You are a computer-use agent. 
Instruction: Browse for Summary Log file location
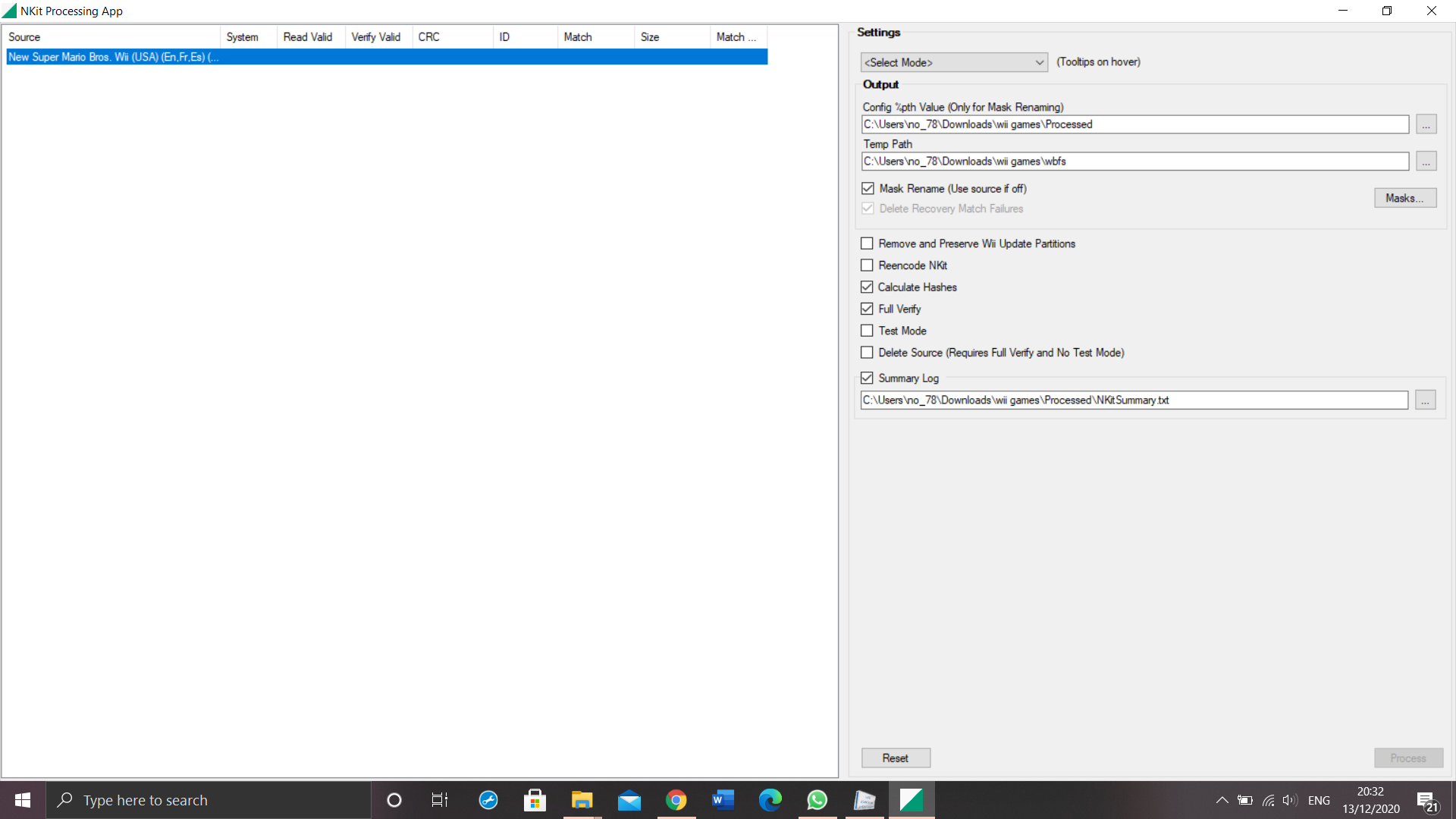pyautogui.click(x=1426, y=400)
